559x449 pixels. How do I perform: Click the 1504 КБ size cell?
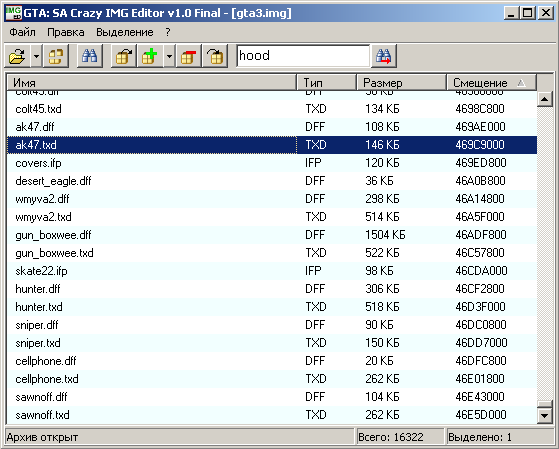point(385,235)
